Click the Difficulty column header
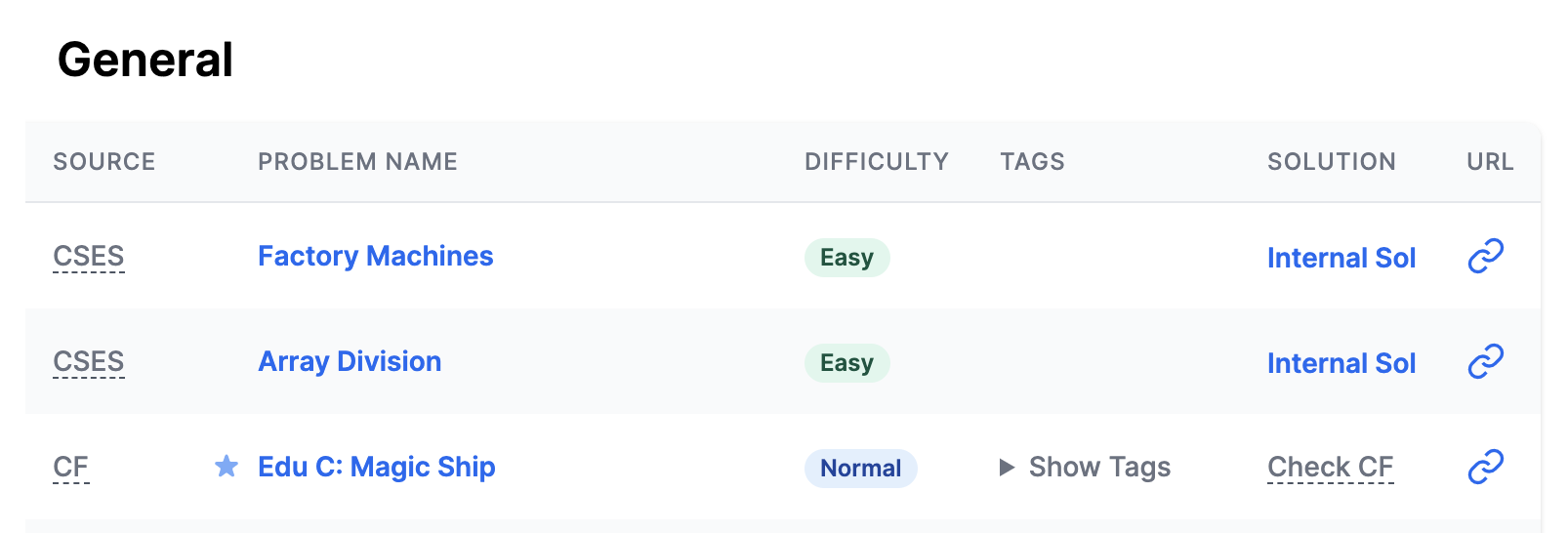 pyautogui.click(x=876, y=162)
